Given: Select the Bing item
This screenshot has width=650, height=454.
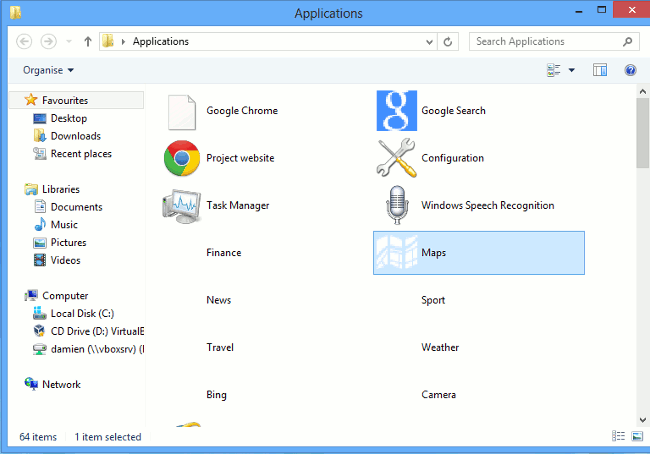Looking at the screenshot, I should click(216, 395).
